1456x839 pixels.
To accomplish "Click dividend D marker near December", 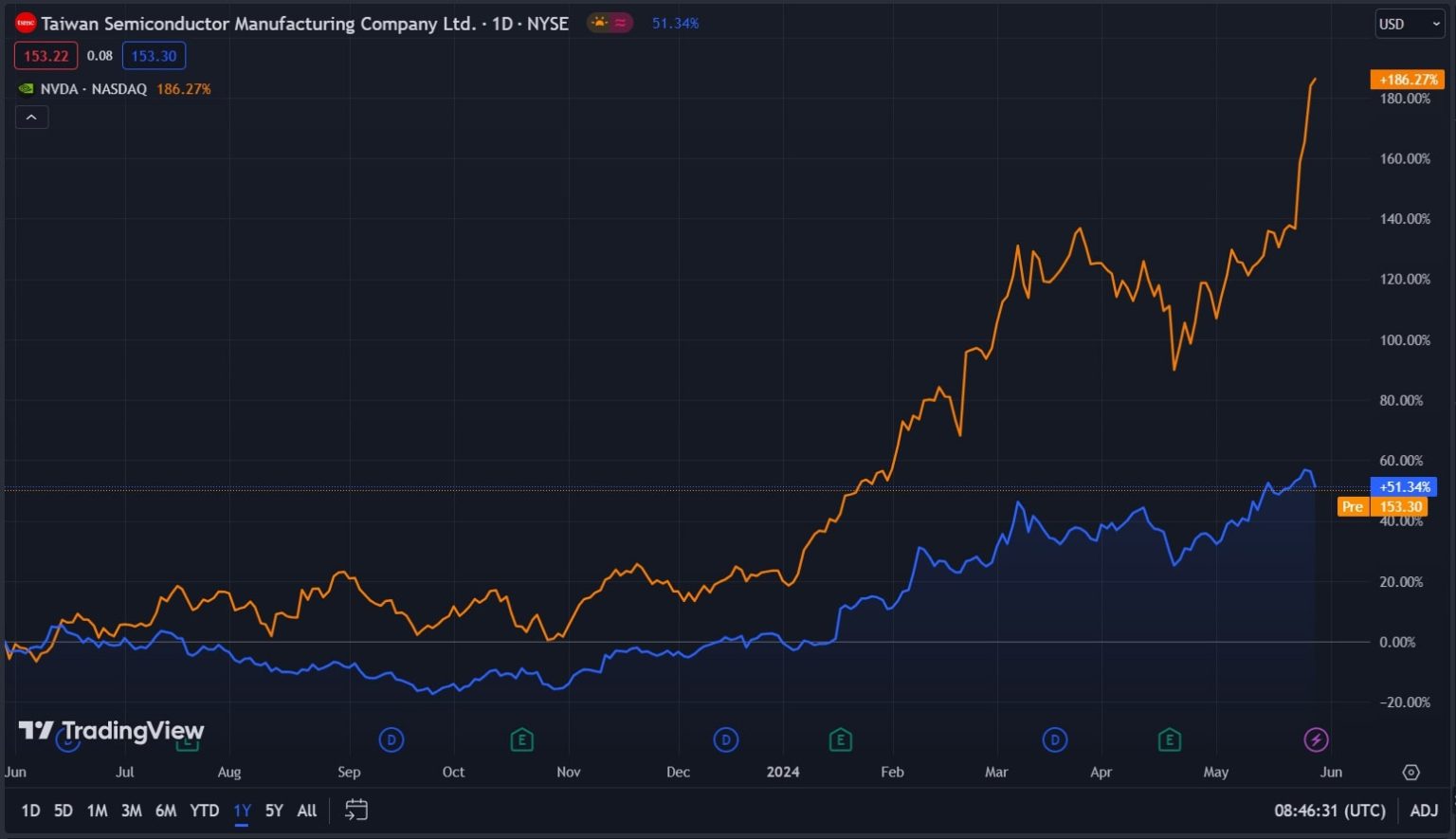I will (726, 739).
